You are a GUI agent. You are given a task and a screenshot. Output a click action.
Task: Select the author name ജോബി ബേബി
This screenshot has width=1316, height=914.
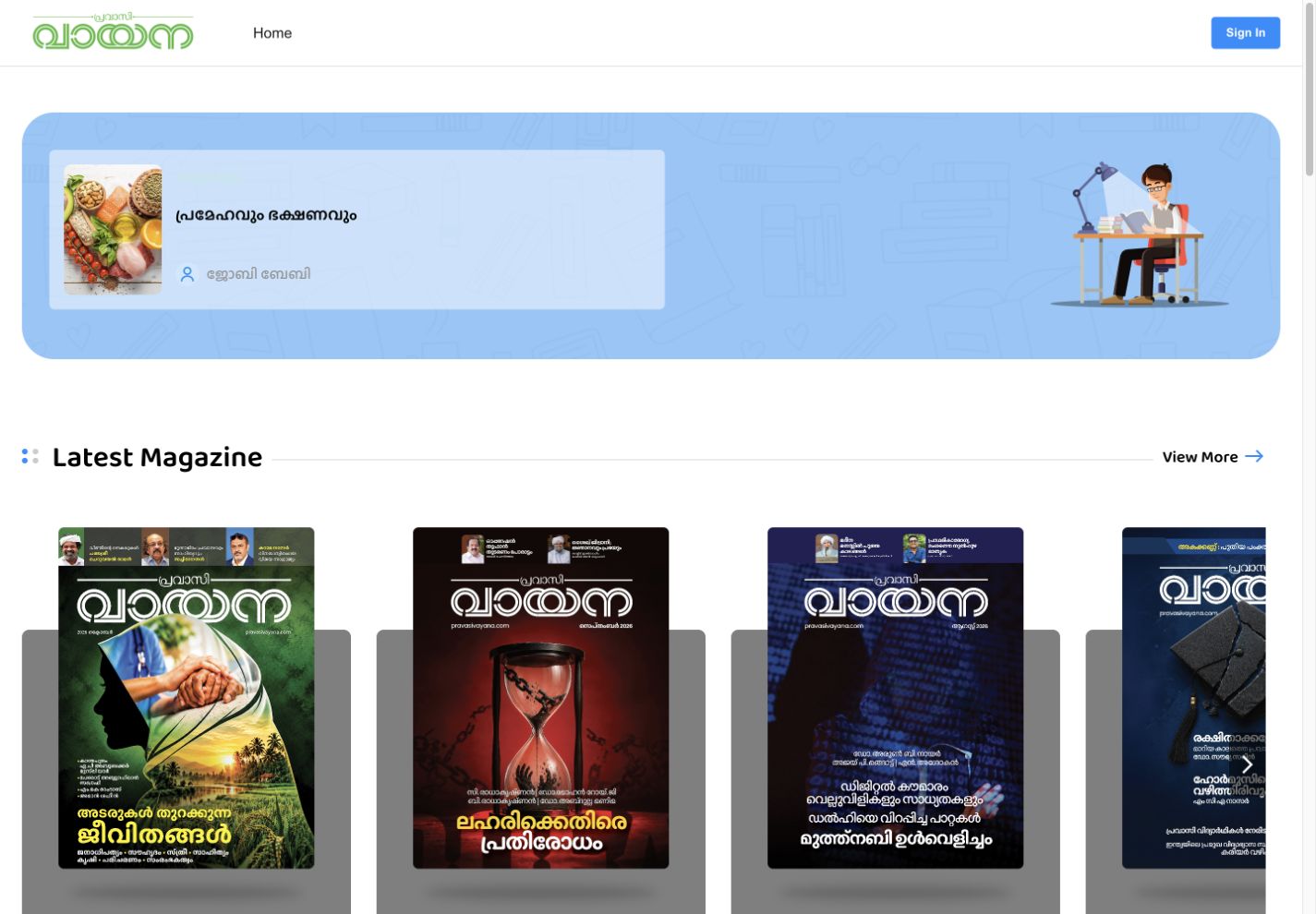click(259, 274)
